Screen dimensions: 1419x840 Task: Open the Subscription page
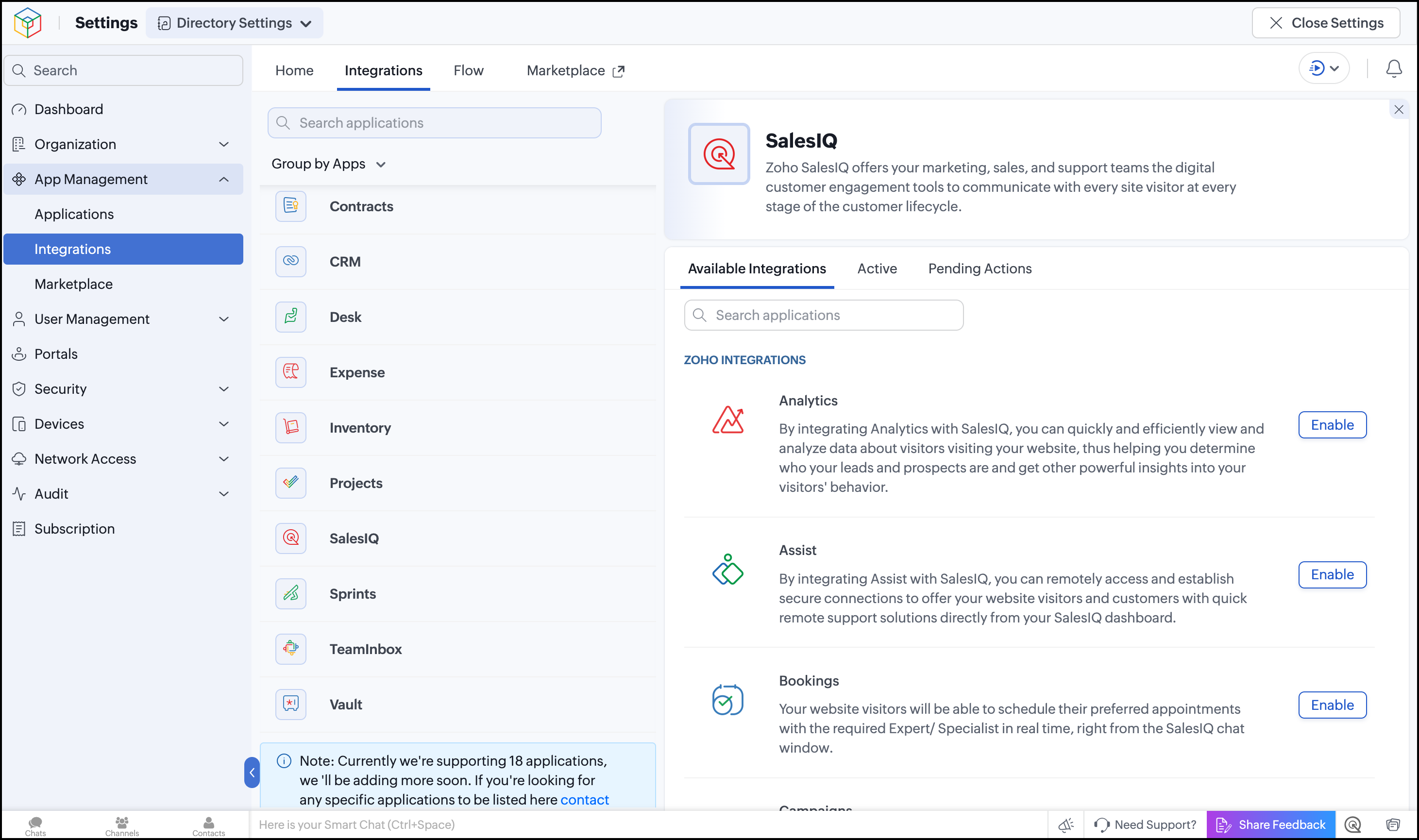123,529
